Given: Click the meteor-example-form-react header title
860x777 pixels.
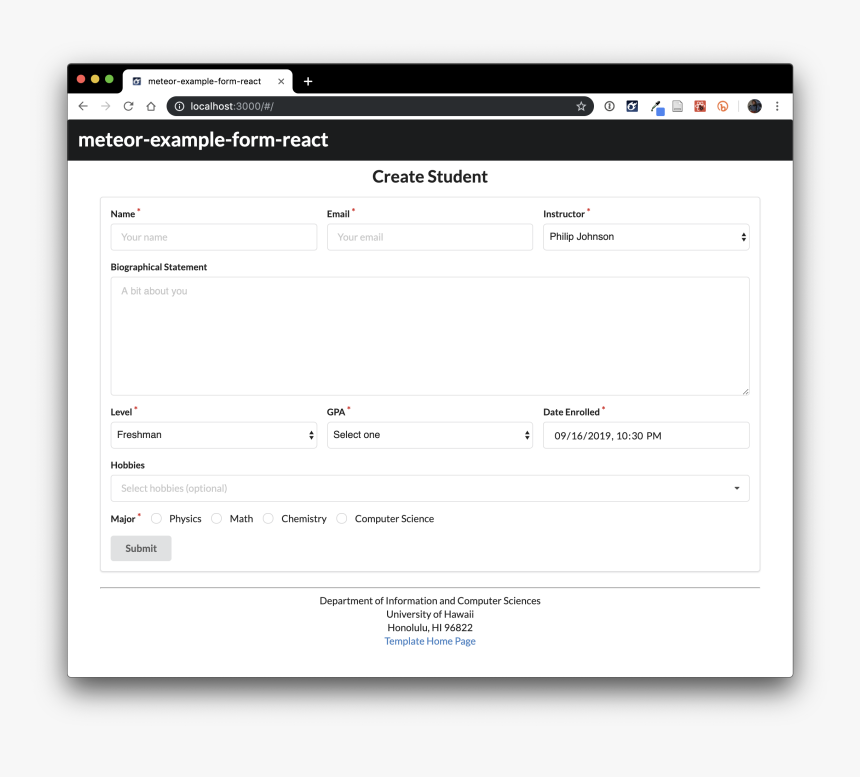Looking at the screenshot, I should click(203, 140).
